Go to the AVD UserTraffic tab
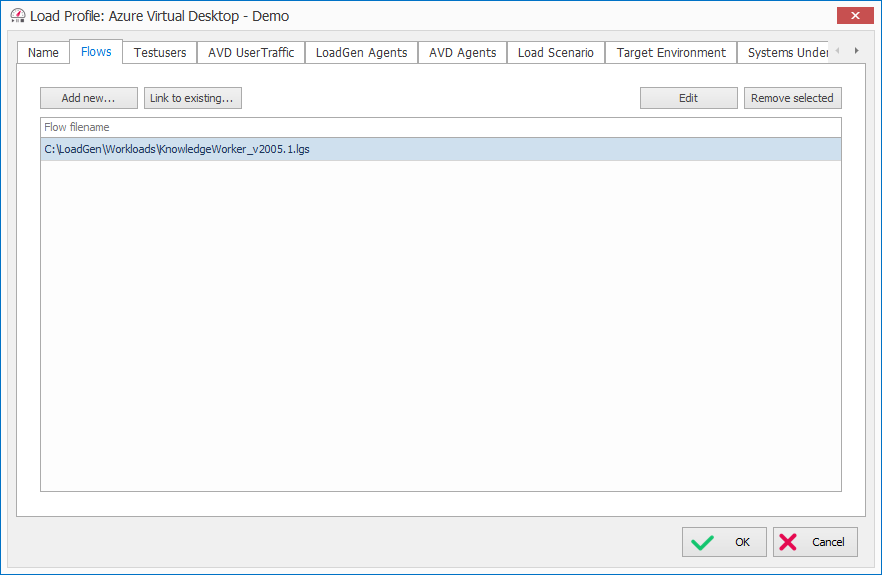The width and height of the screenshot is (882, 575). coord(251,53)
